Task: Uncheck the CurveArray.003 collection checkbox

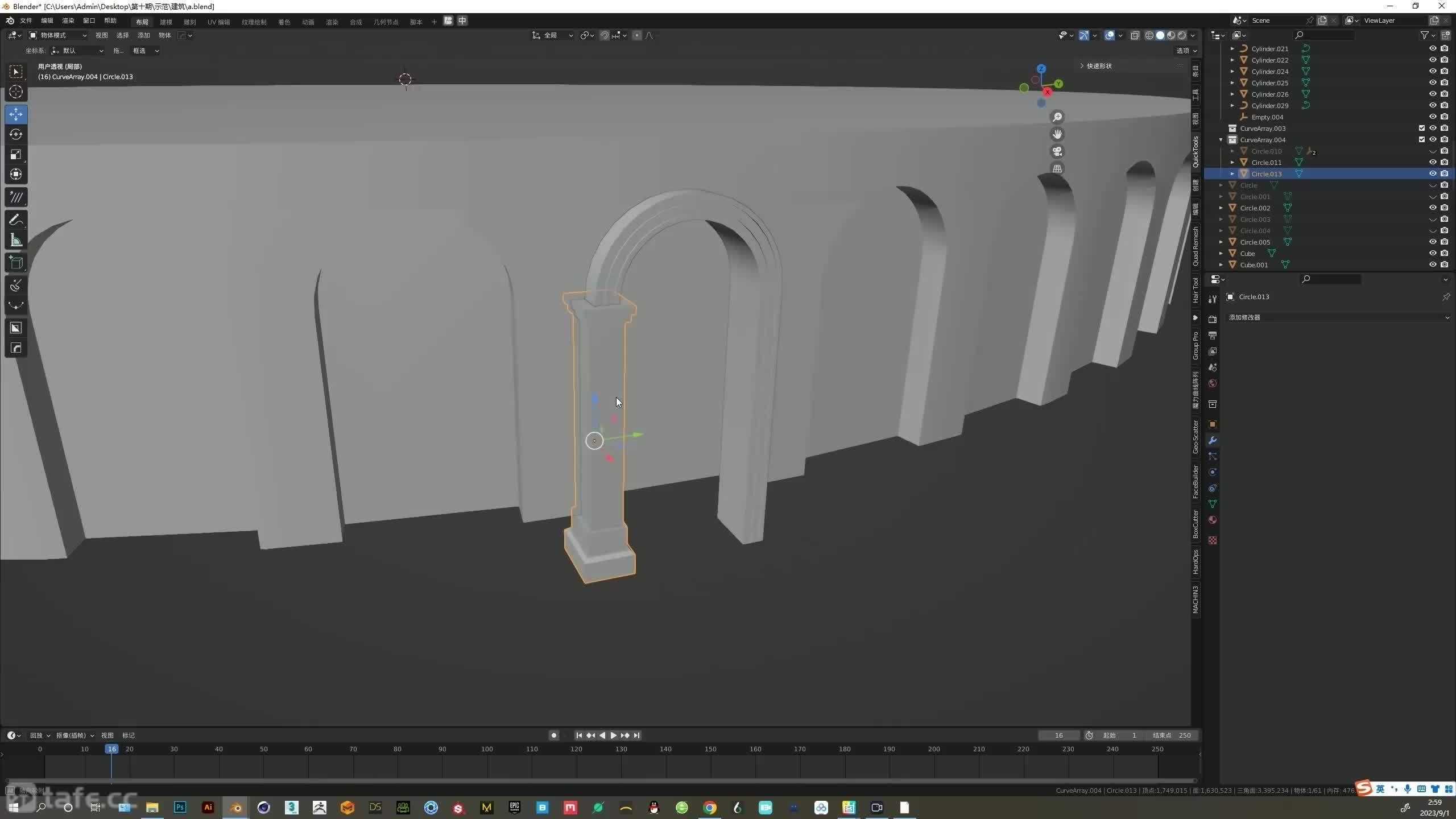Action: (1422, 128)
